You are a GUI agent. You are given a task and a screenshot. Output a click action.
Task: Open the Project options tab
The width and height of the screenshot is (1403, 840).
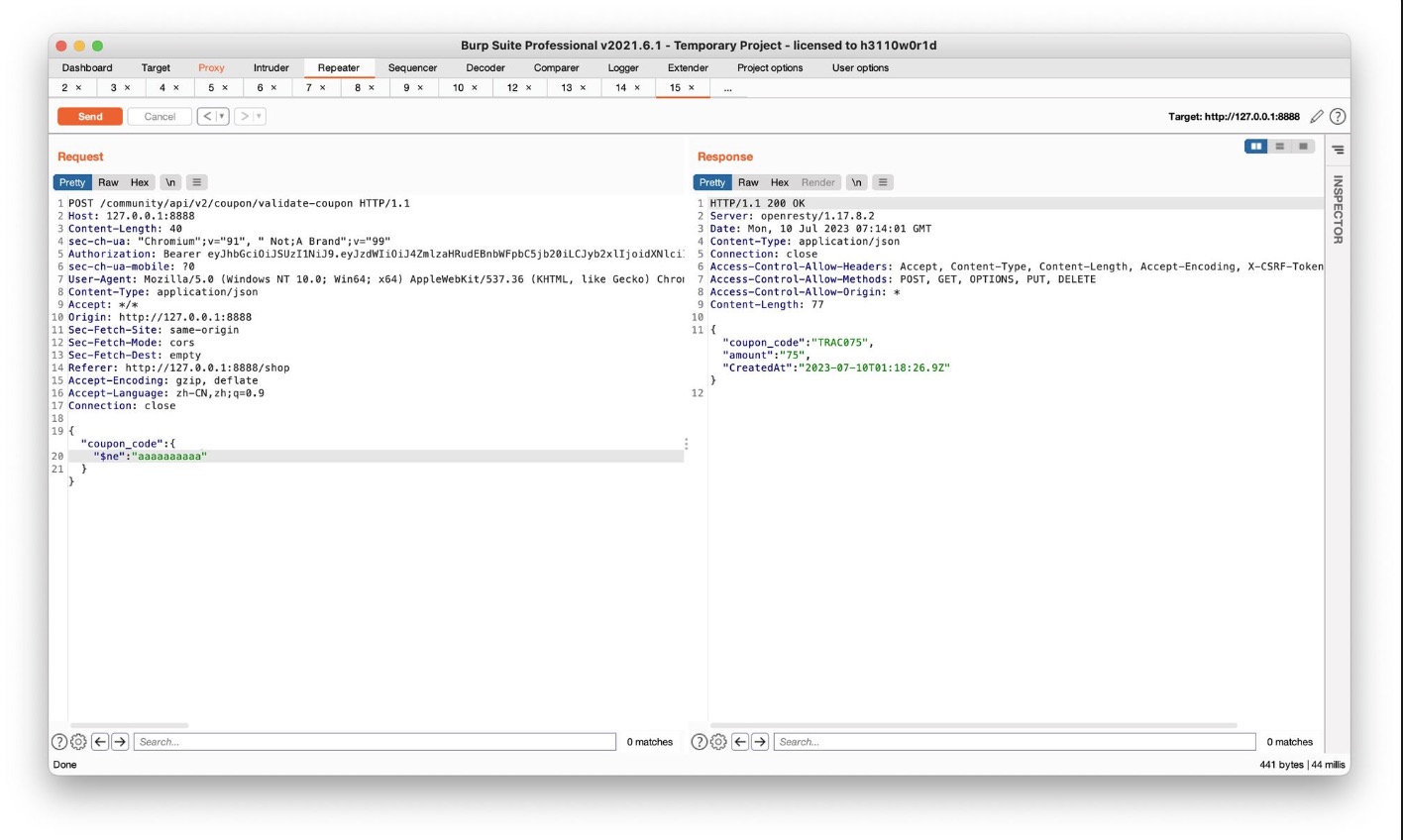click(x=770, y=68)
